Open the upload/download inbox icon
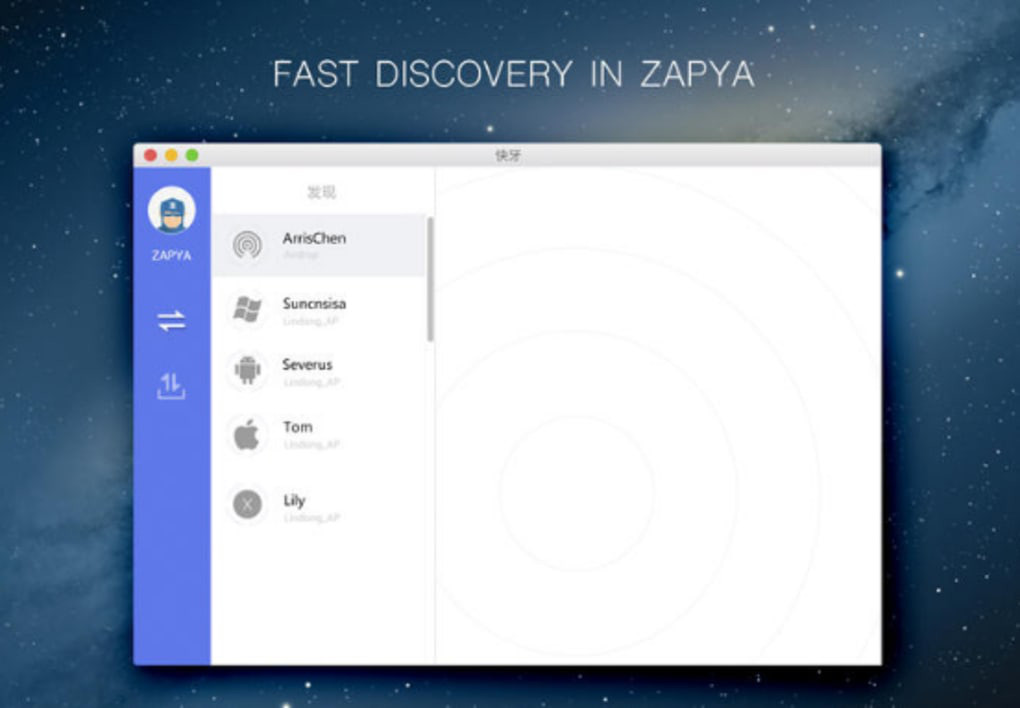The height and width of the screenshot is (708, 1020). [x=171, y=386]
